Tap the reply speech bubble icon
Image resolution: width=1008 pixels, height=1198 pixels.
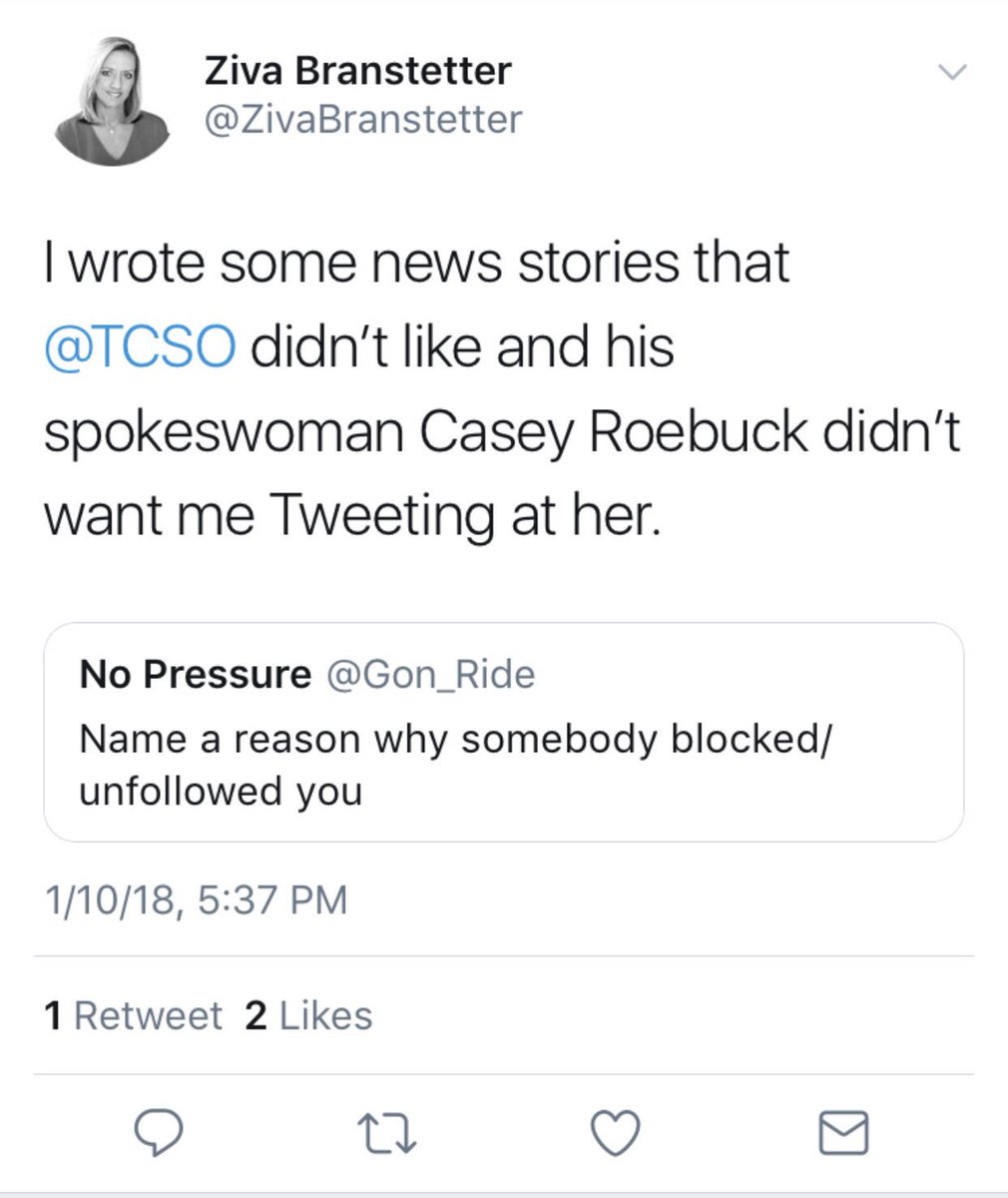[158, 1132]
